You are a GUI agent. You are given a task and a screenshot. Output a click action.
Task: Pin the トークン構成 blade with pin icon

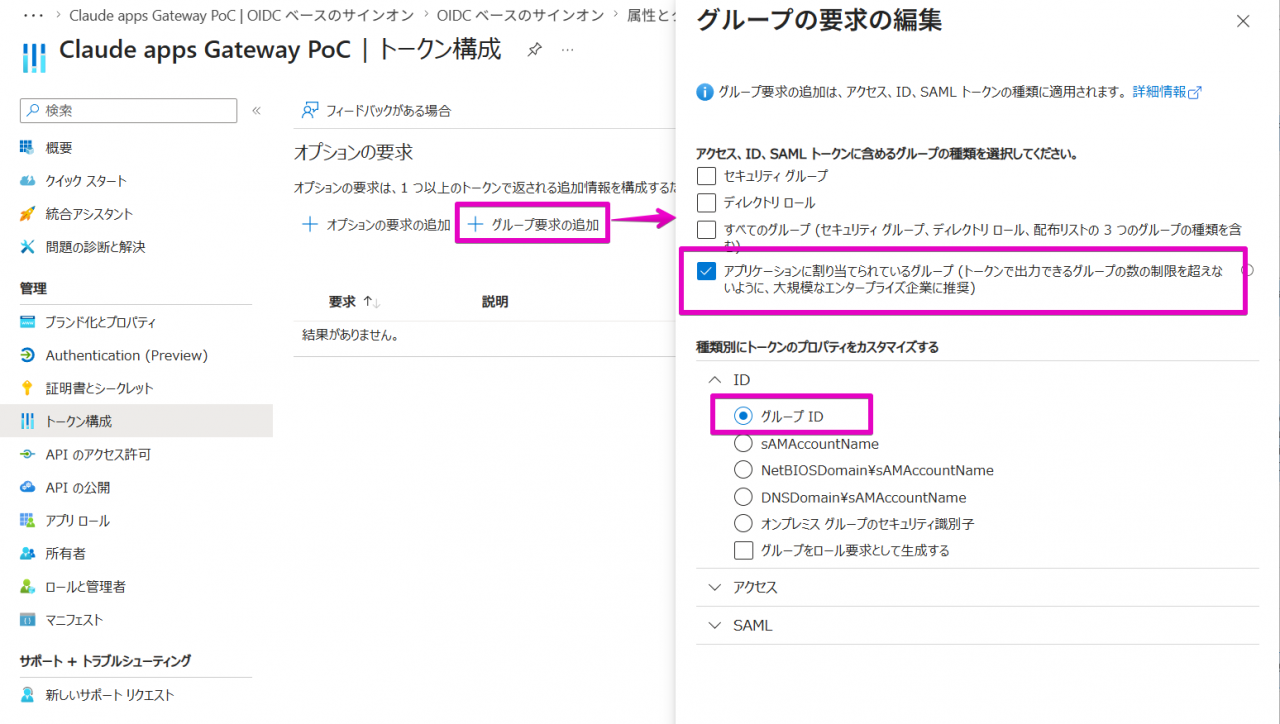click(535, 50)
